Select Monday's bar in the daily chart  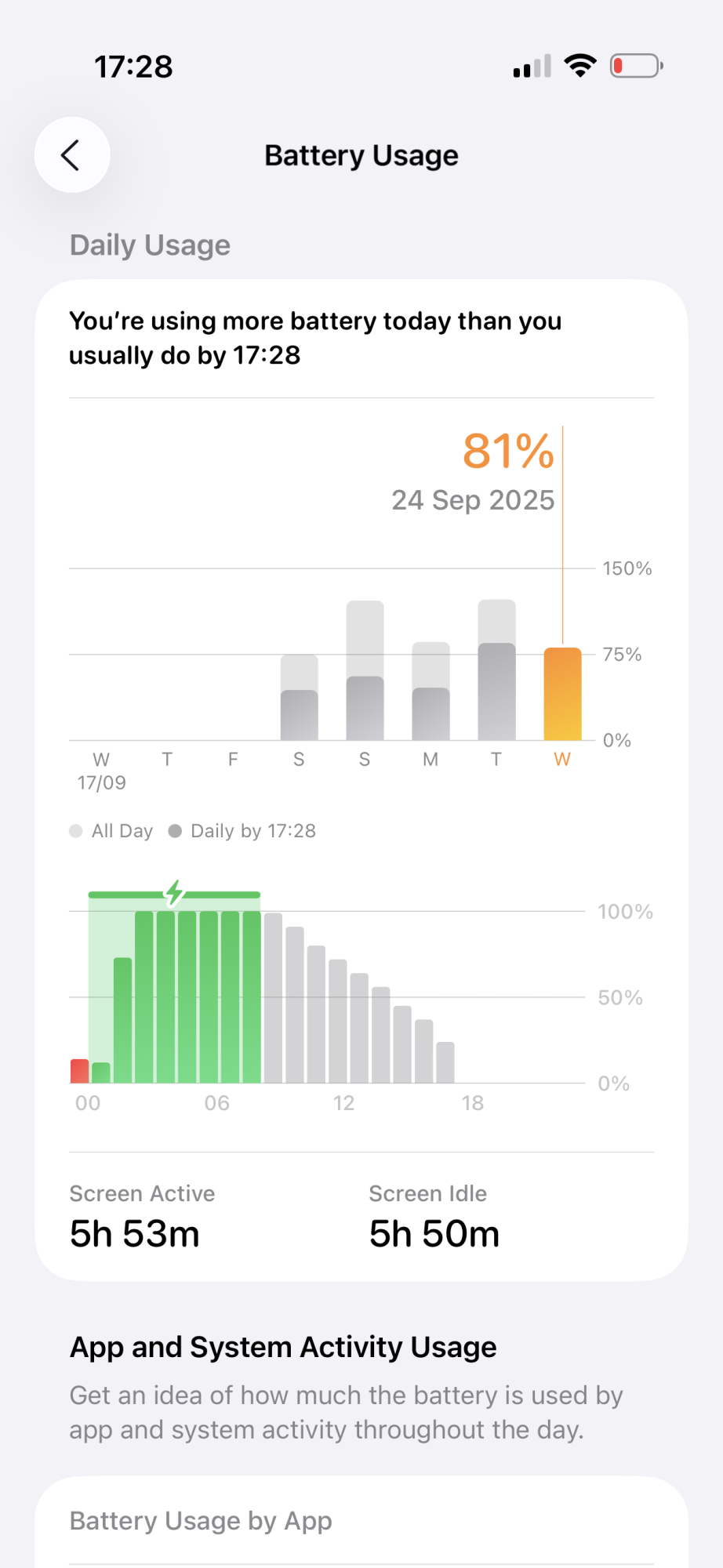(x=431, y=691)
